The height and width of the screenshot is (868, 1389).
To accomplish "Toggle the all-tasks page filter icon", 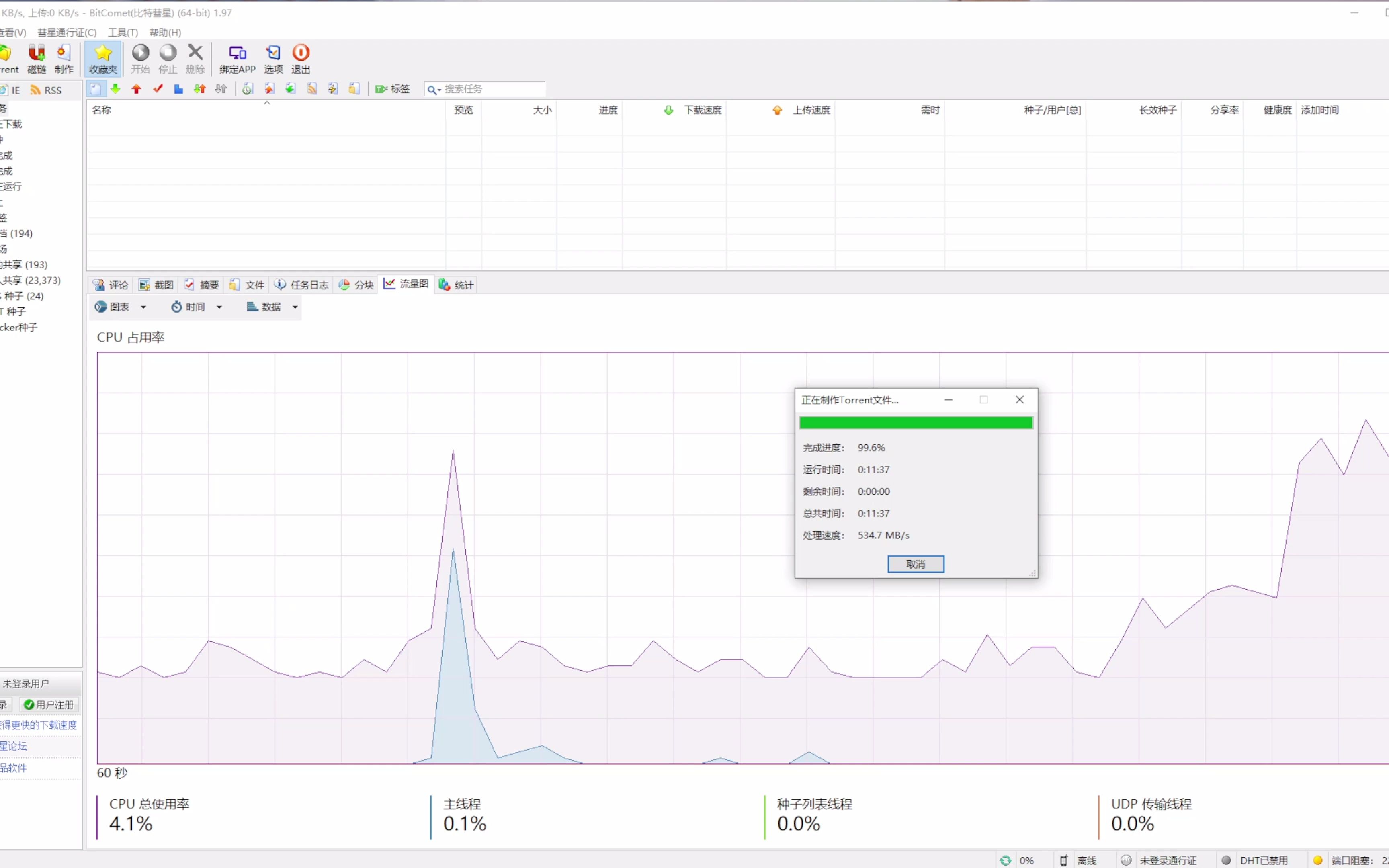I will coord(96,89).
